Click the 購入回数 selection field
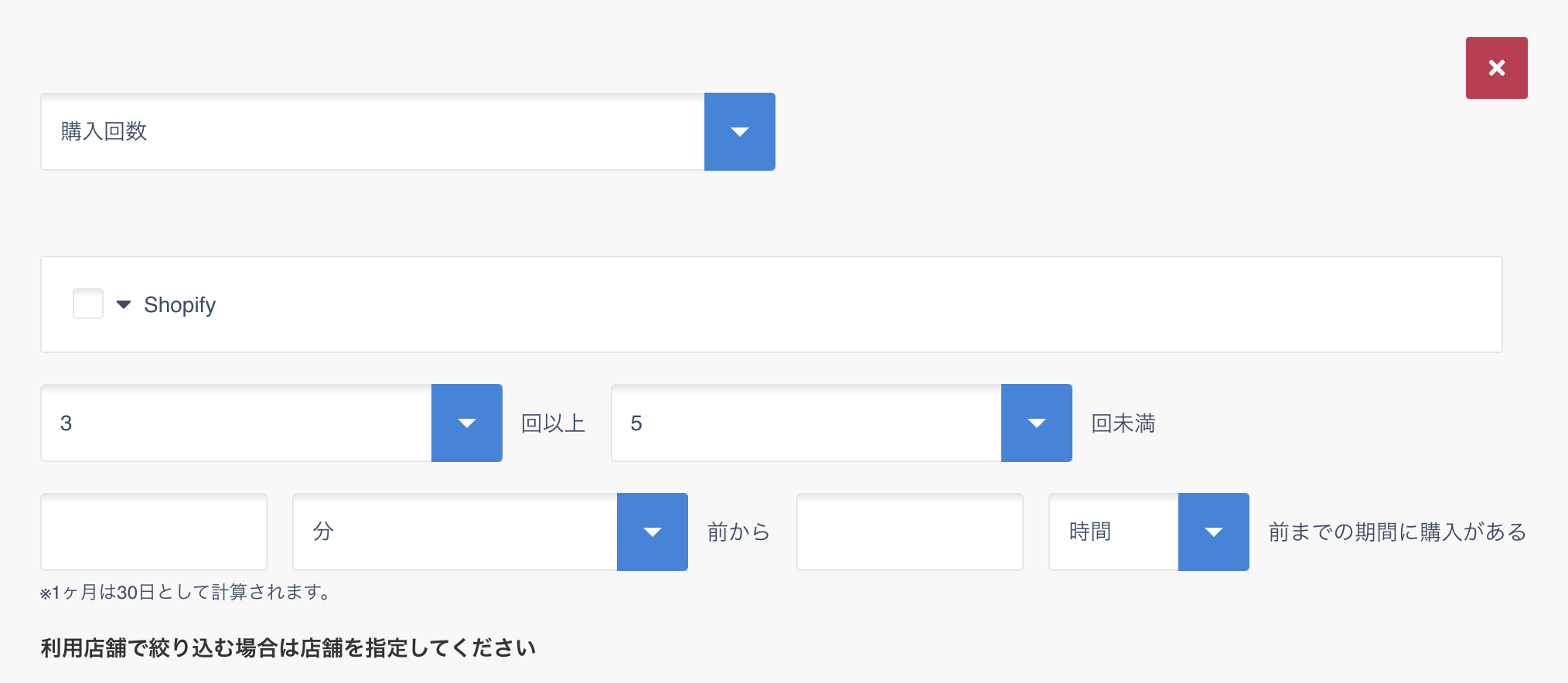Image resolution: width=1568 pixels, height=683 pixels. pyautogui.click(x=372, y=131)
